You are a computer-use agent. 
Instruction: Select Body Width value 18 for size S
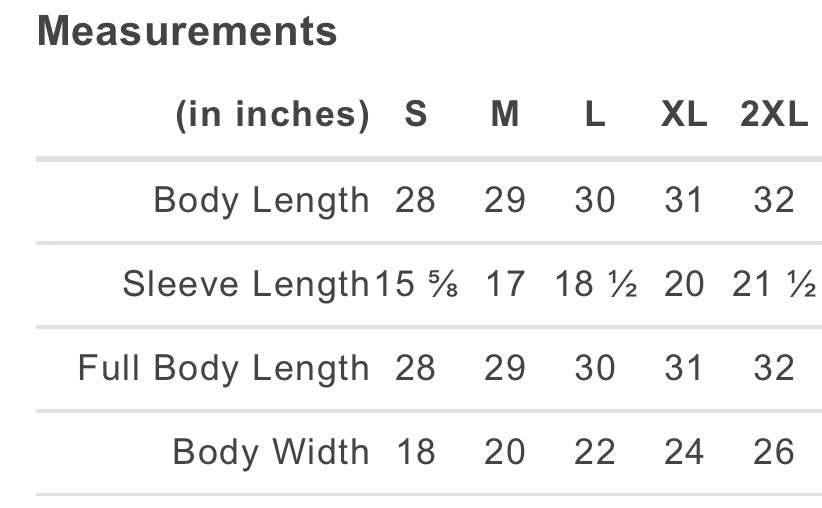point(415,453)
